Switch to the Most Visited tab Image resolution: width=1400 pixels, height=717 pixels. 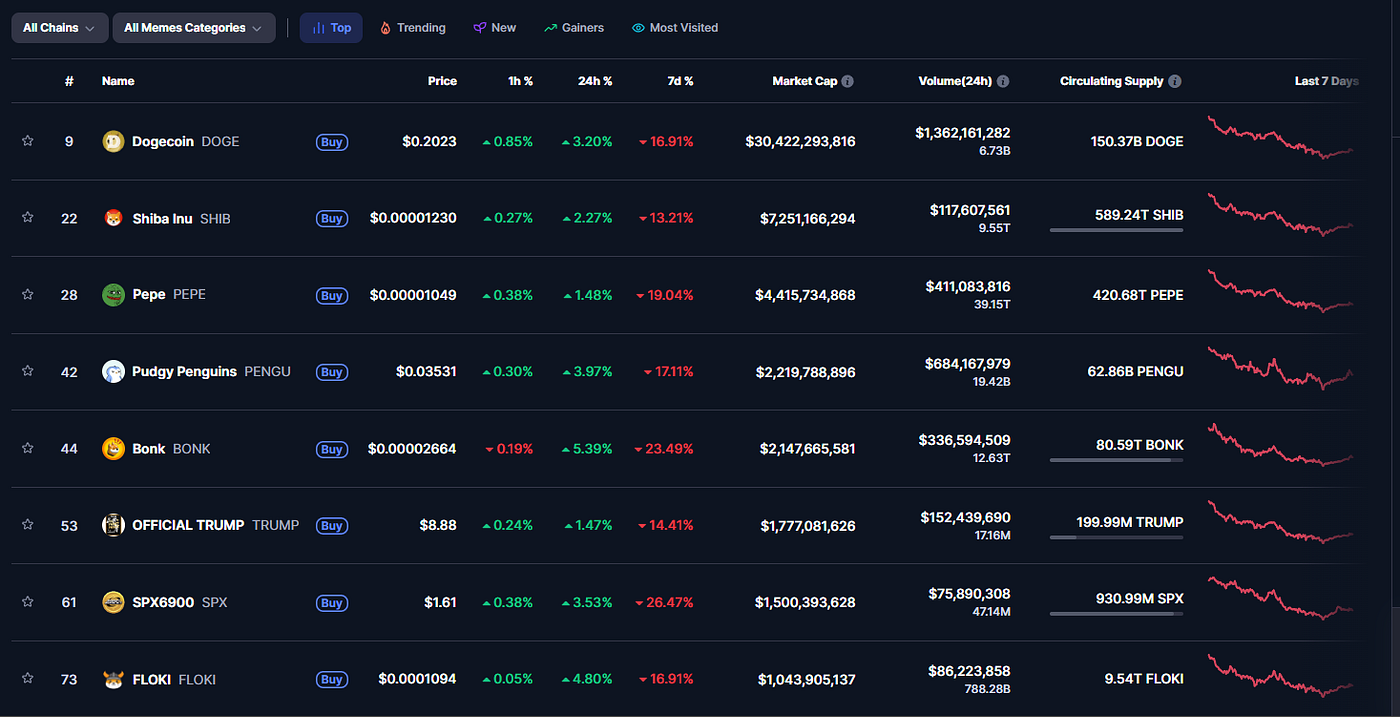(x=675, y=28)
